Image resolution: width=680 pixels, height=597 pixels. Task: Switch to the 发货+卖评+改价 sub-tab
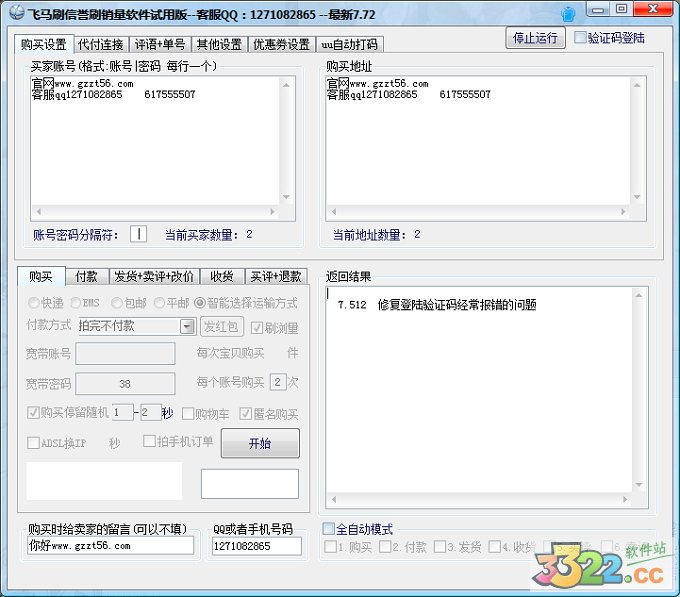(154, 276)
